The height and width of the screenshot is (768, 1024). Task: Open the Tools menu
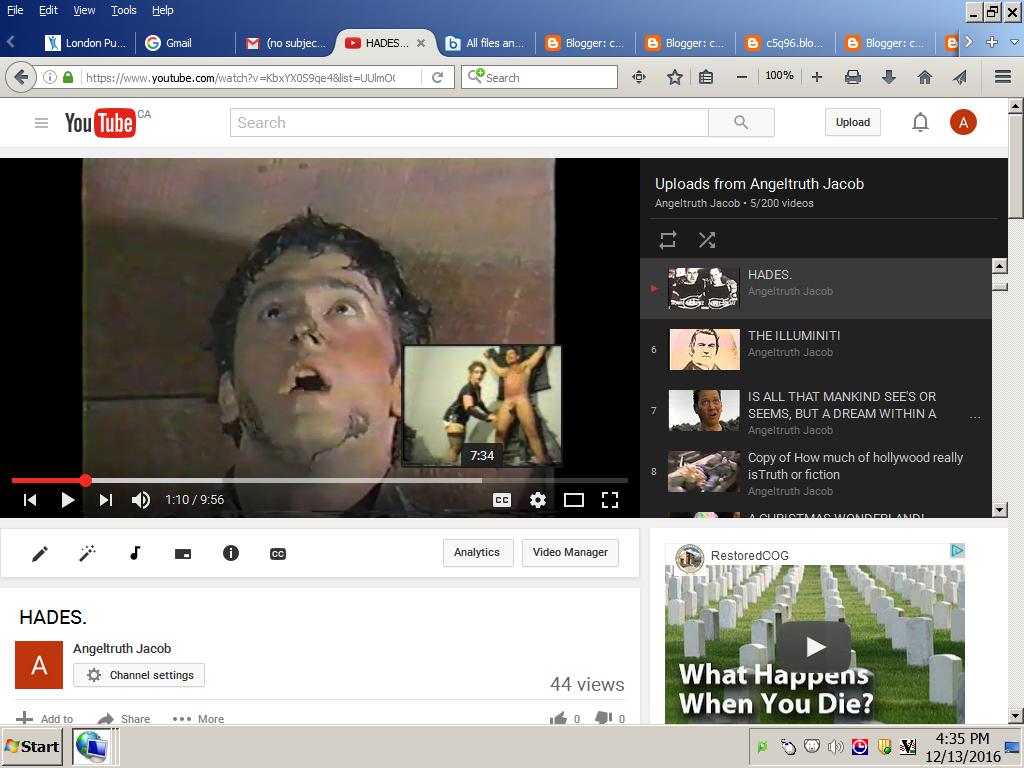pyautogui.click(x=123, y=10)
